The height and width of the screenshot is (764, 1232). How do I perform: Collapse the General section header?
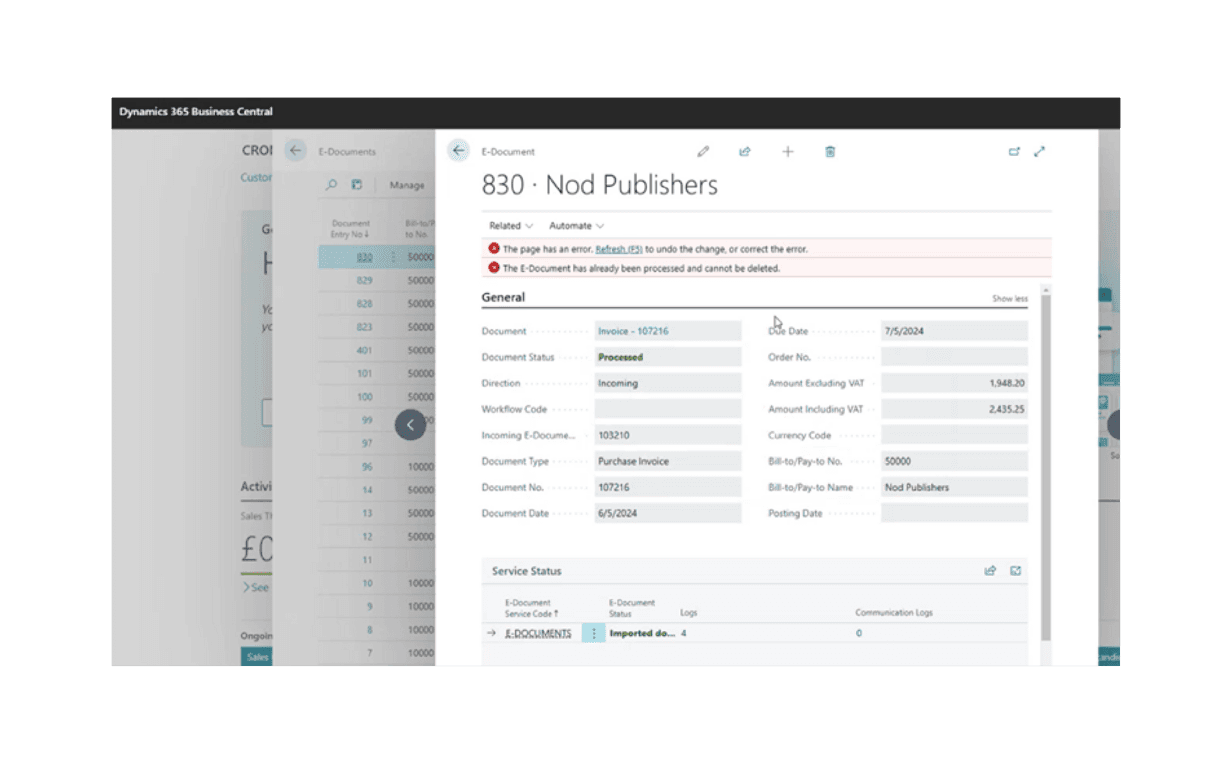click(503, 297)
